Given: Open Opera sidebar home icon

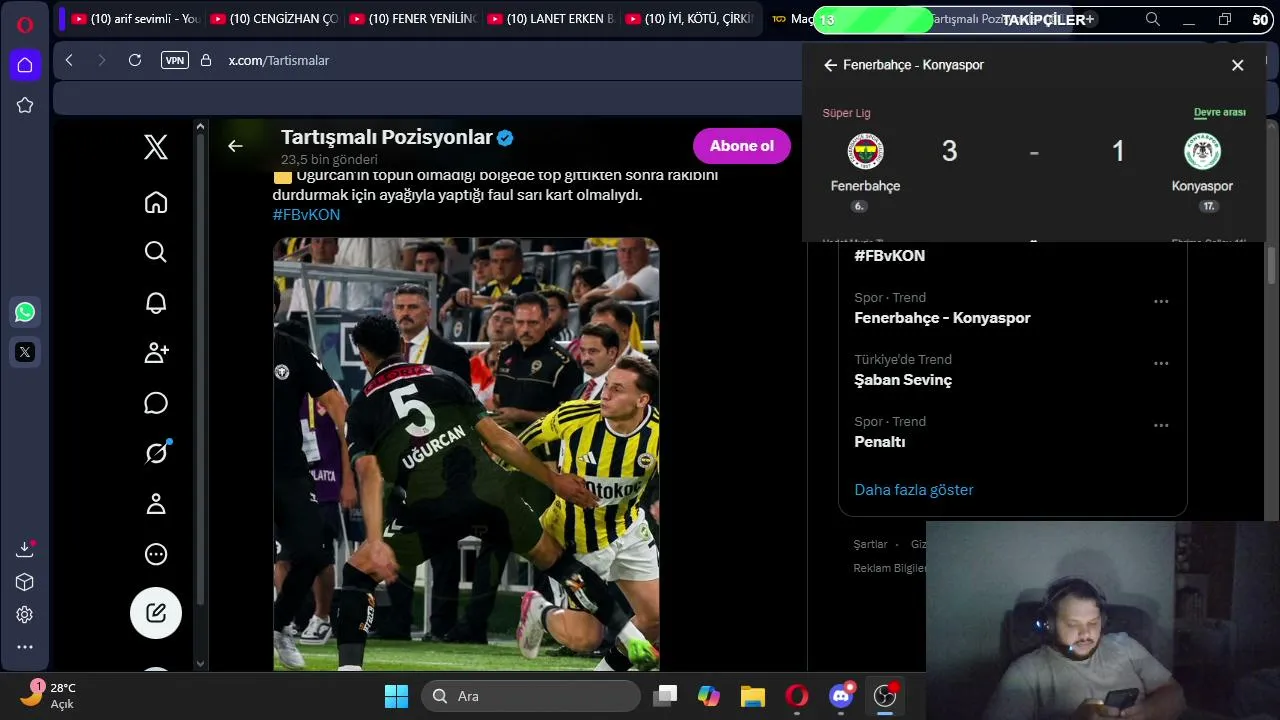Looking at the screenshot, I should click(25, 65).
